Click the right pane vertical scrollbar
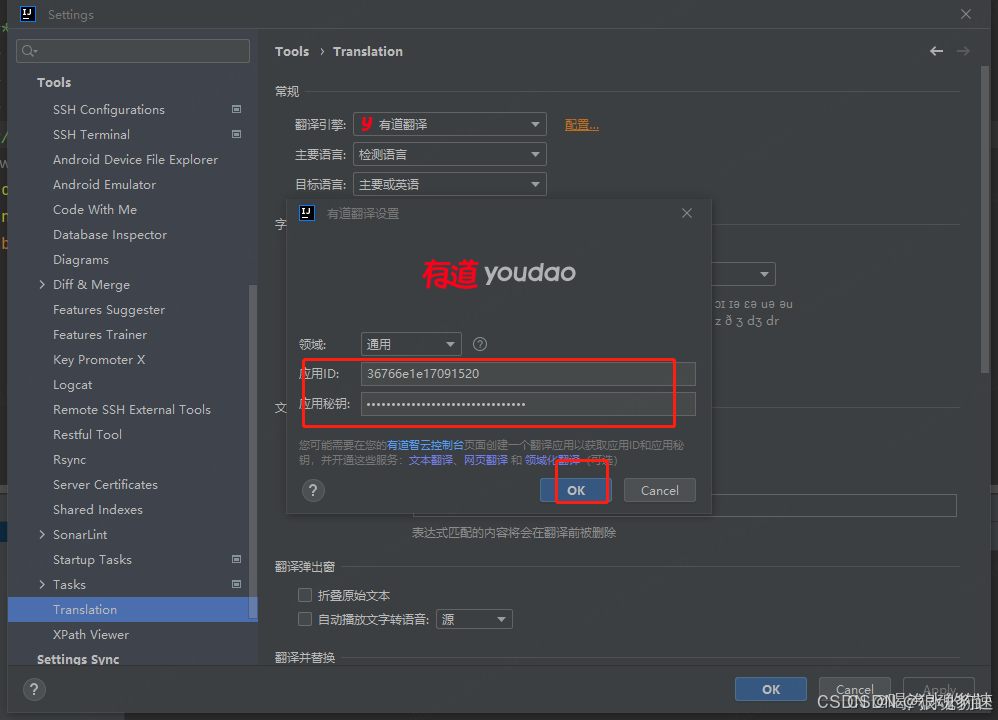This screenshot has width=998, height=720. 985,220
